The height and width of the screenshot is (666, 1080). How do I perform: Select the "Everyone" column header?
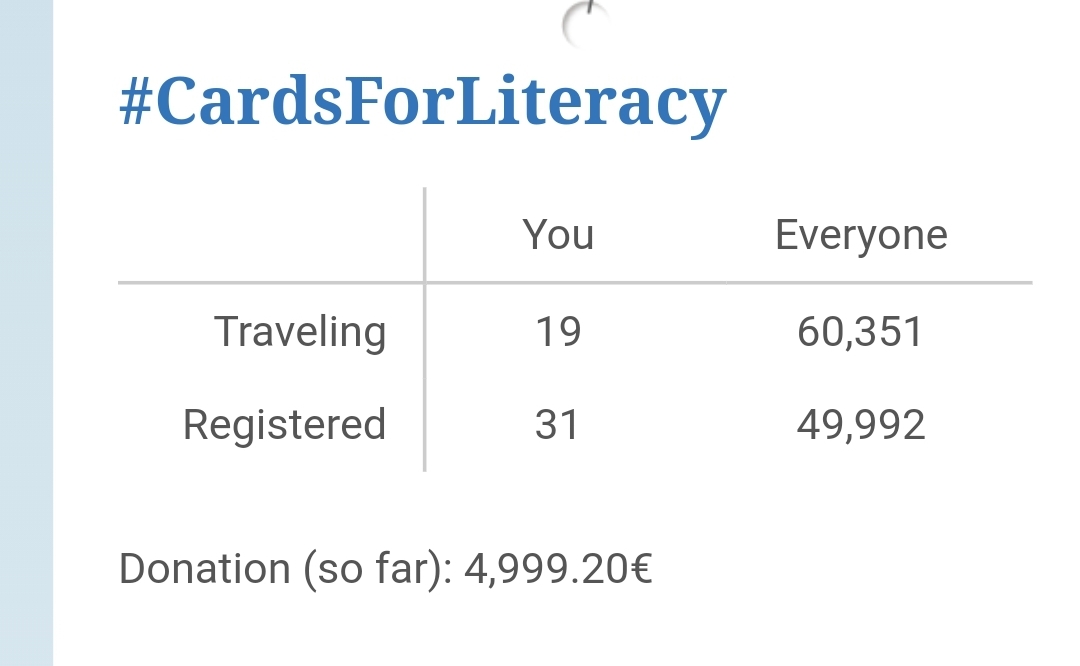tap(861, 235)
